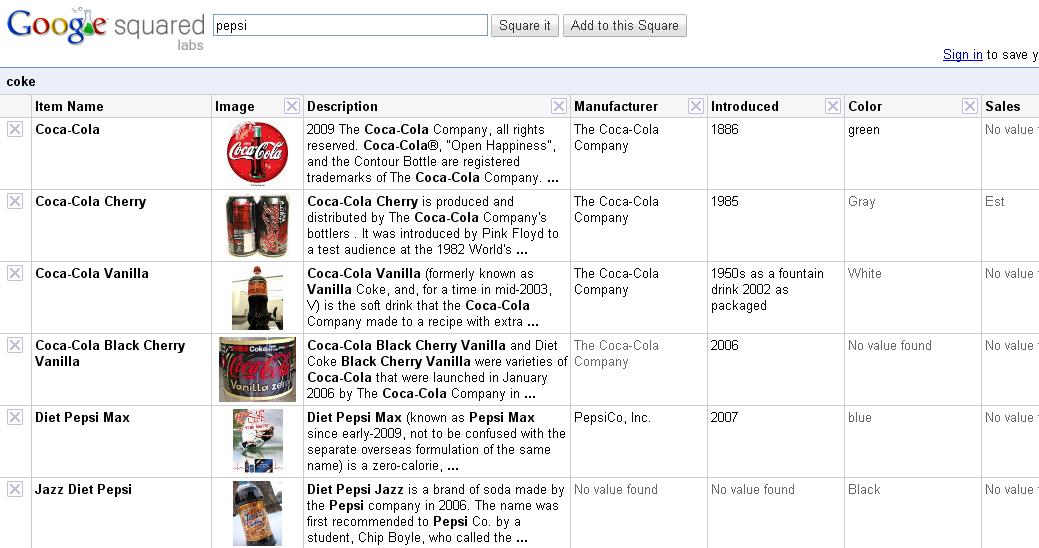
Task: Delete the Introduced column with its X icon
Action: pos(833,106)
